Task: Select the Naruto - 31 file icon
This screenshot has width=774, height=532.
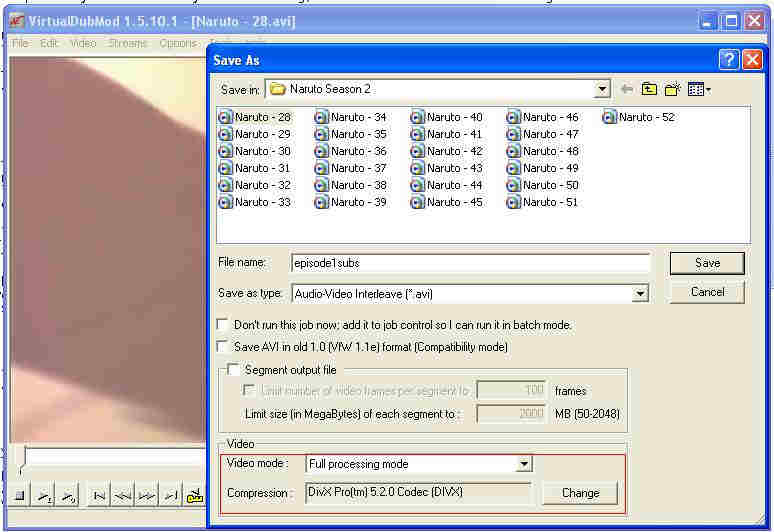Action: [225, 168]
